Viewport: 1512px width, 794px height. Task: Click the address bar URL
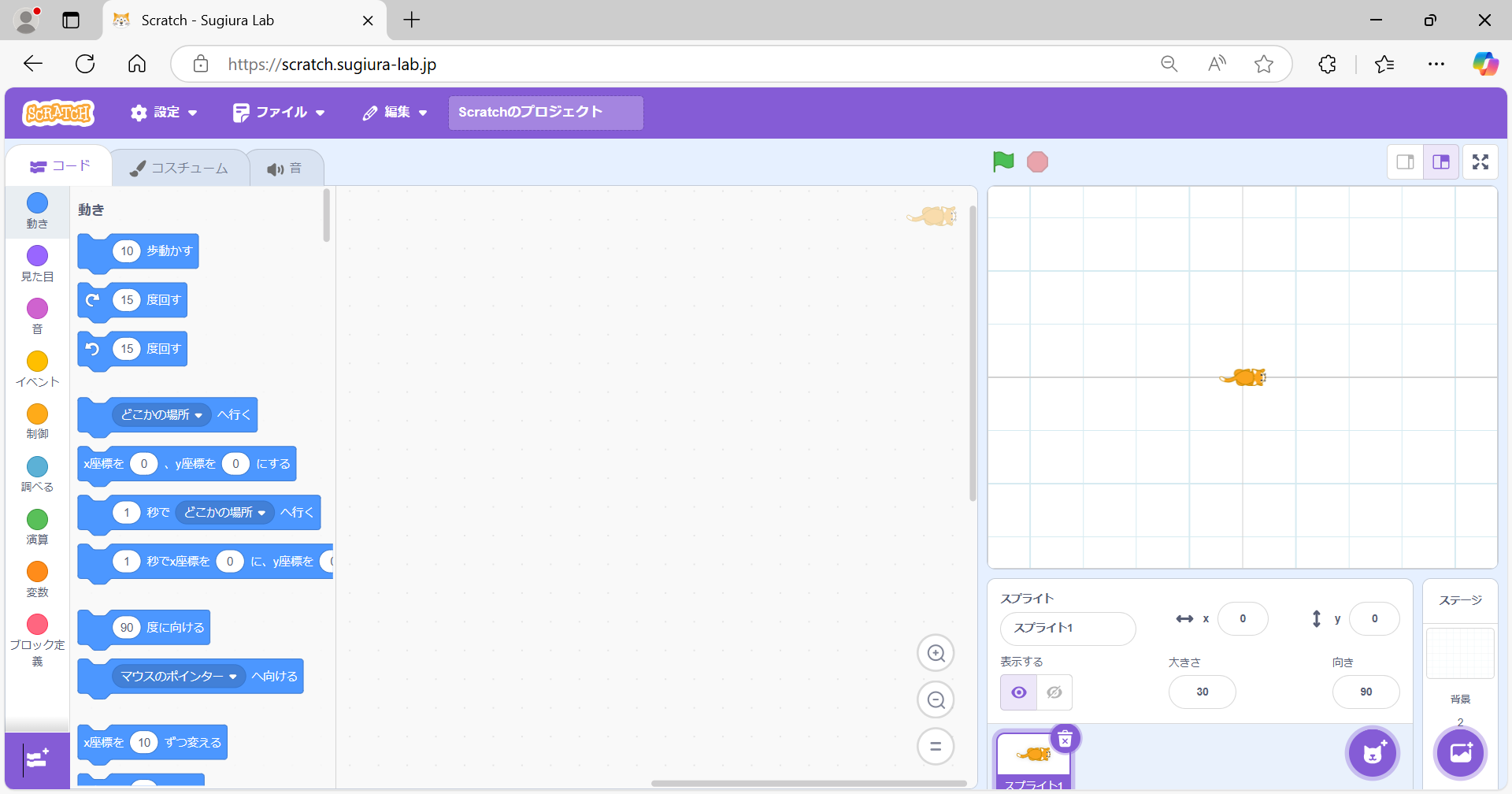click(x=332, y=65)
